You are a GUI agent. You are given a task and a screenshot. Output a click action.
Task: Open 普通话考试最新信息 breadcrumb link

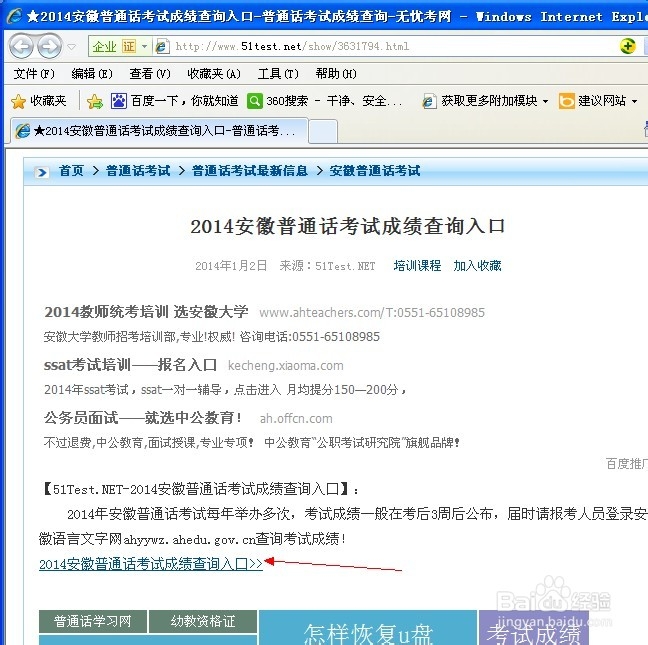click(x=250, y=171)
